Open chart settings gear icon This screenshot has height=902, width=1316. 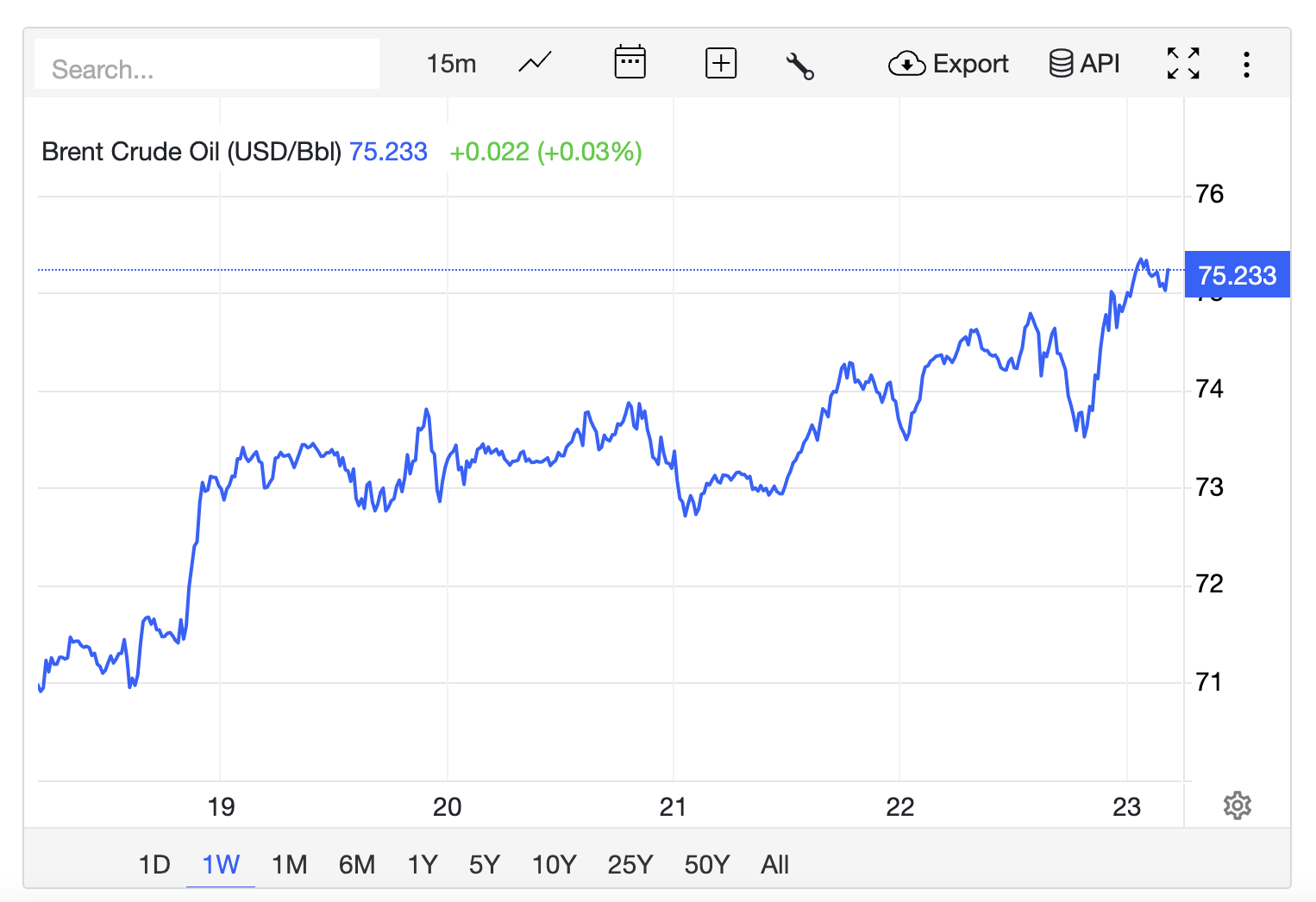point(1238,805)
